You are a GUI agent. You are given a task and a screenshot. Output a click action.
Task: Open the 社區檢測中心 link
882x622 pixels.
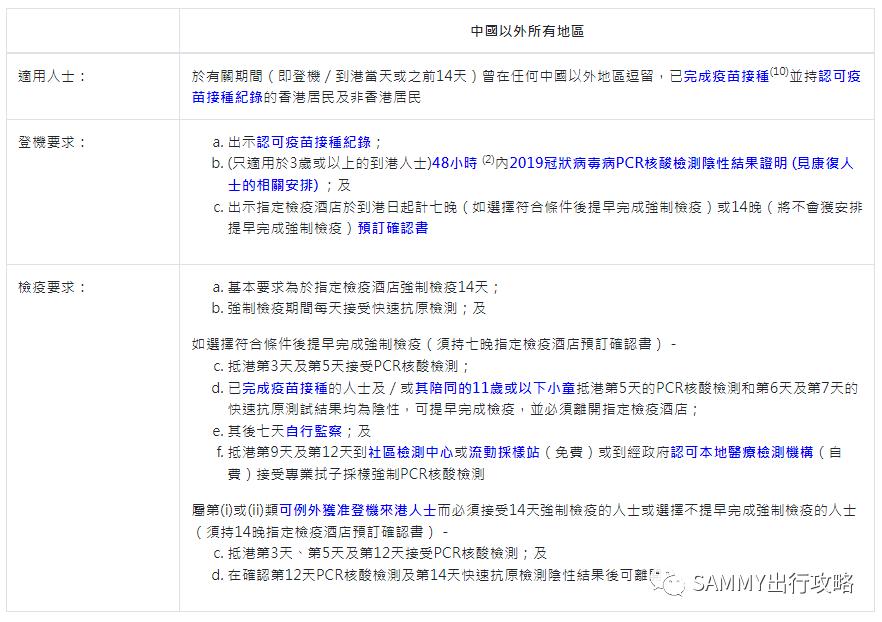tap(411, 452)
